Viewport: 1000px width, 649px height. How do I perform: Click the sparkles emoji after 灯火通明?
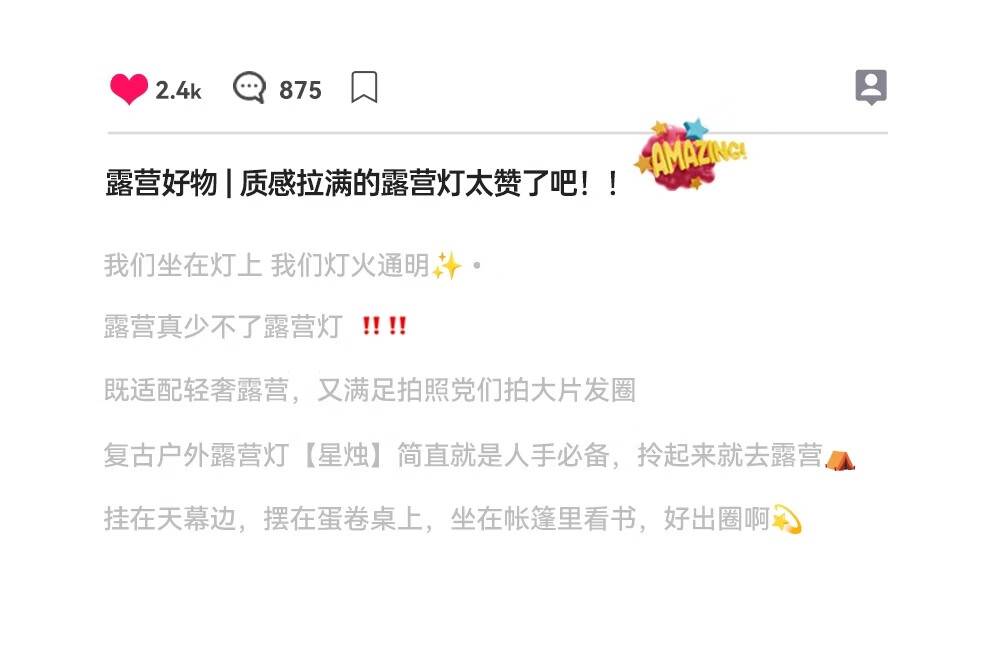(x=446, y=265)
